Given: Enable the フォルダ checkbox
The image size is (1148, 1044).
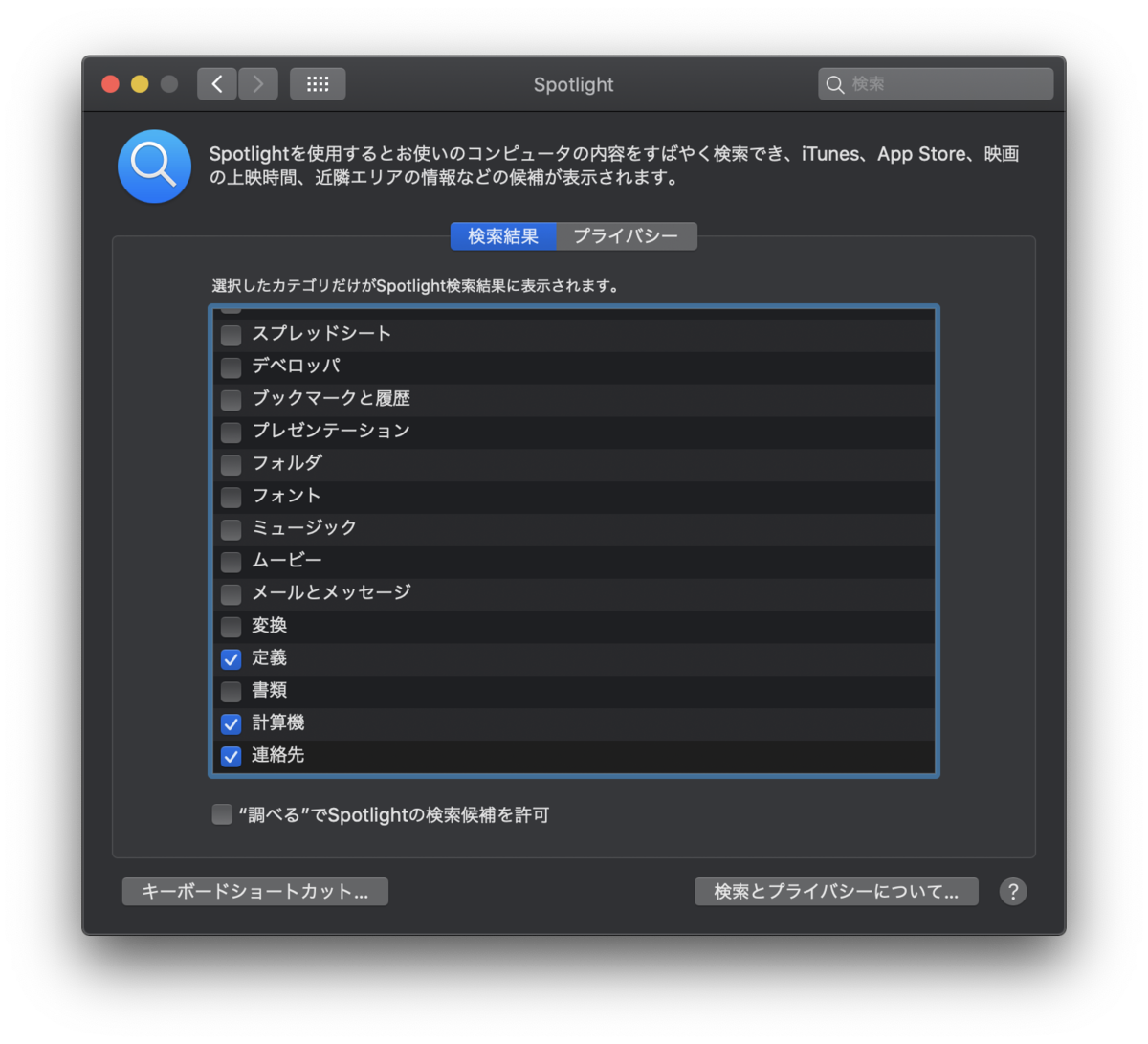Looking at the screenshot, I should [231, 465].
